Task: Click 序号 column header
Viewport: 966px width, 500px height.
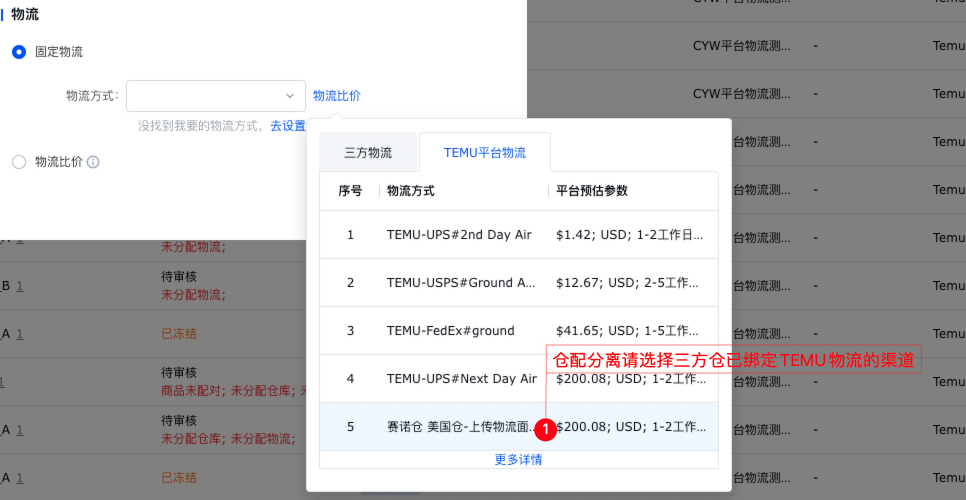Action: tap(350, 191)
